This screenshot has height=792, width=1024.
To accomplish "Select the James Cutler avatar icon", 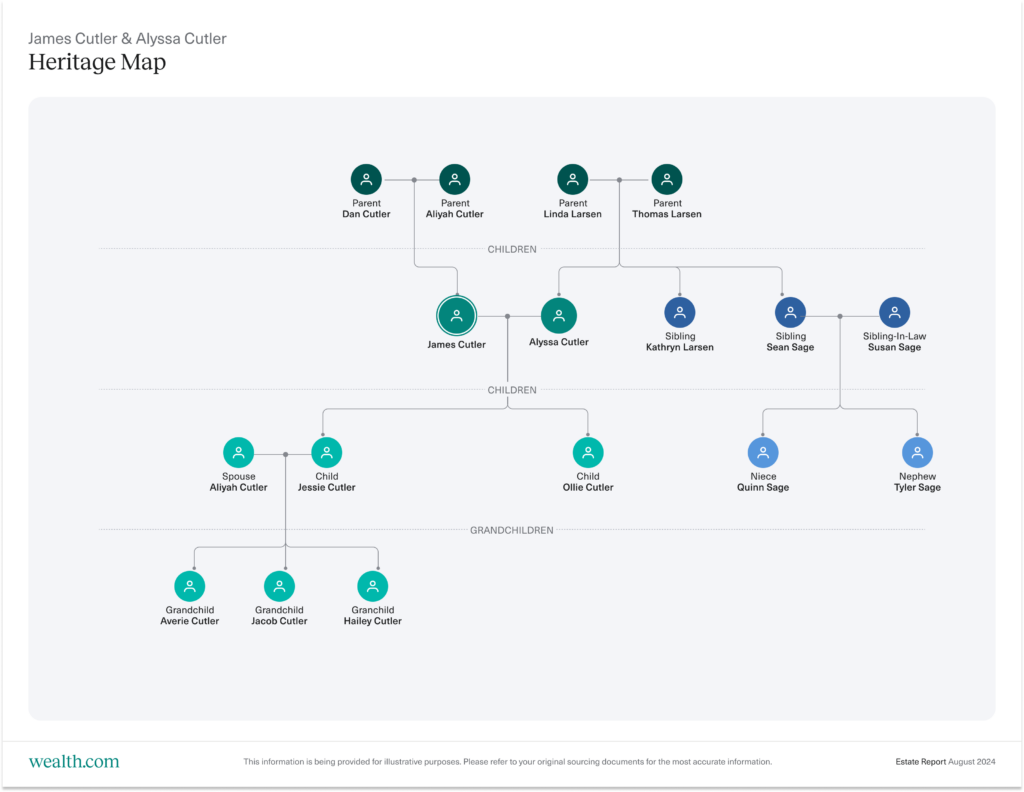I will coord(456,314).
